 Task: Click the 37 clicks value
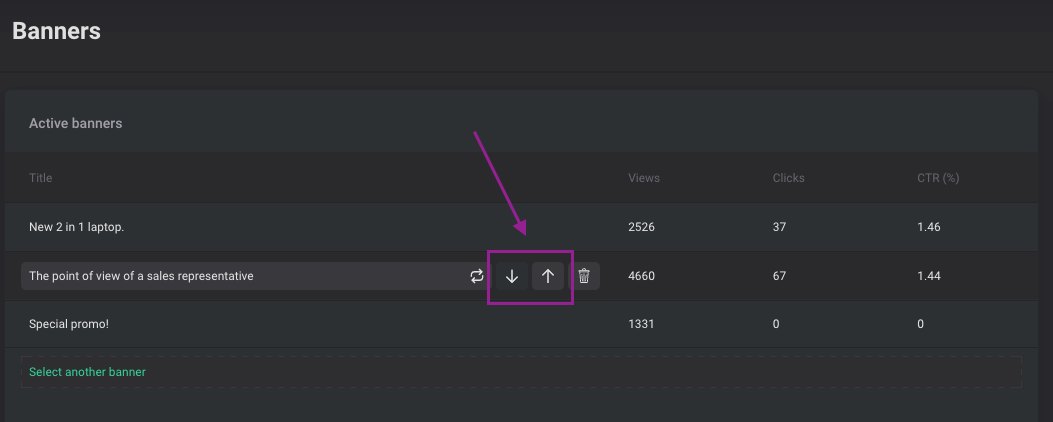tap(779, 227)
